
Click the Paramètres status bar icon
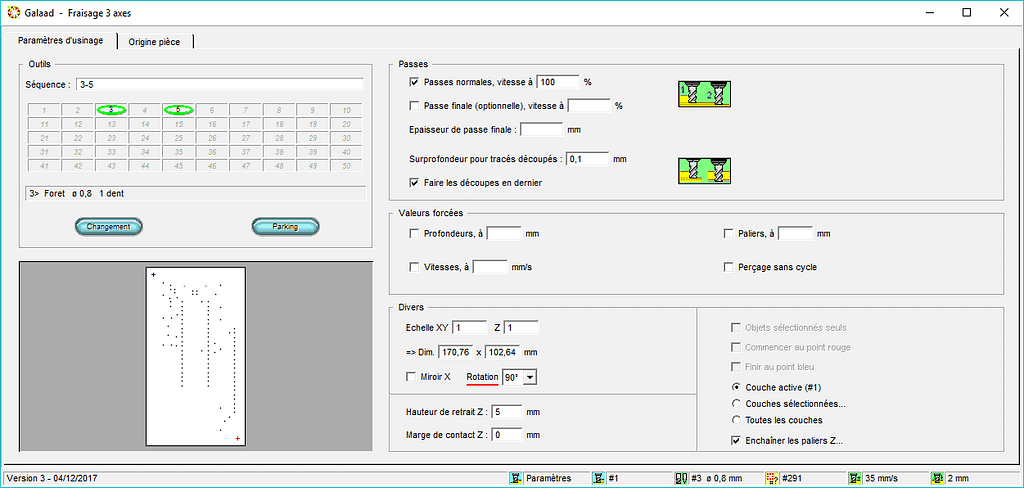515,478
